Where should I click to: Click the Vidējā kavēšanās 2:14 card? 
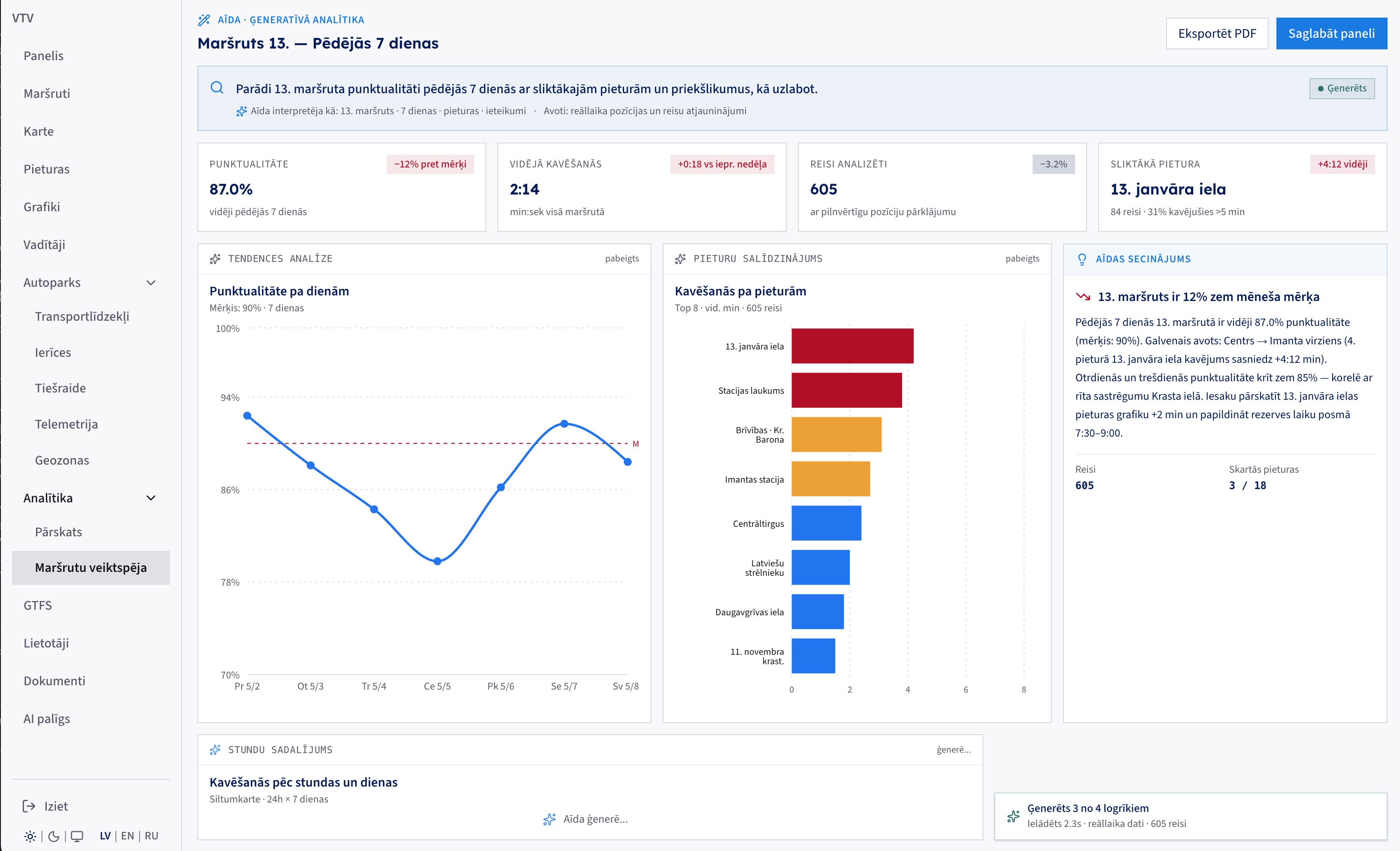coord(642,187)
